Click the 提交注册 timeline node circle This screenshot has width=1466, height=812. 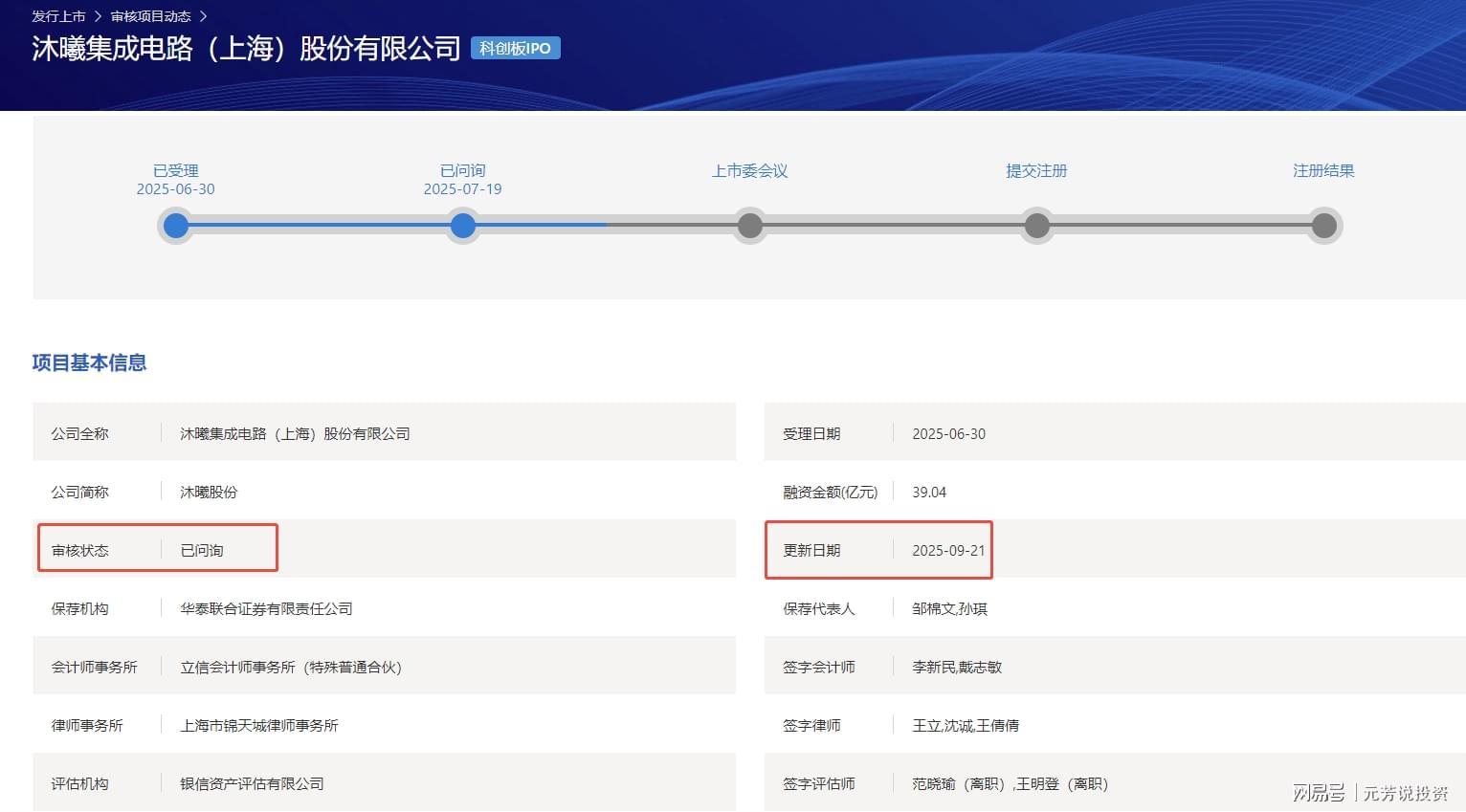(x=1036, y=226)
